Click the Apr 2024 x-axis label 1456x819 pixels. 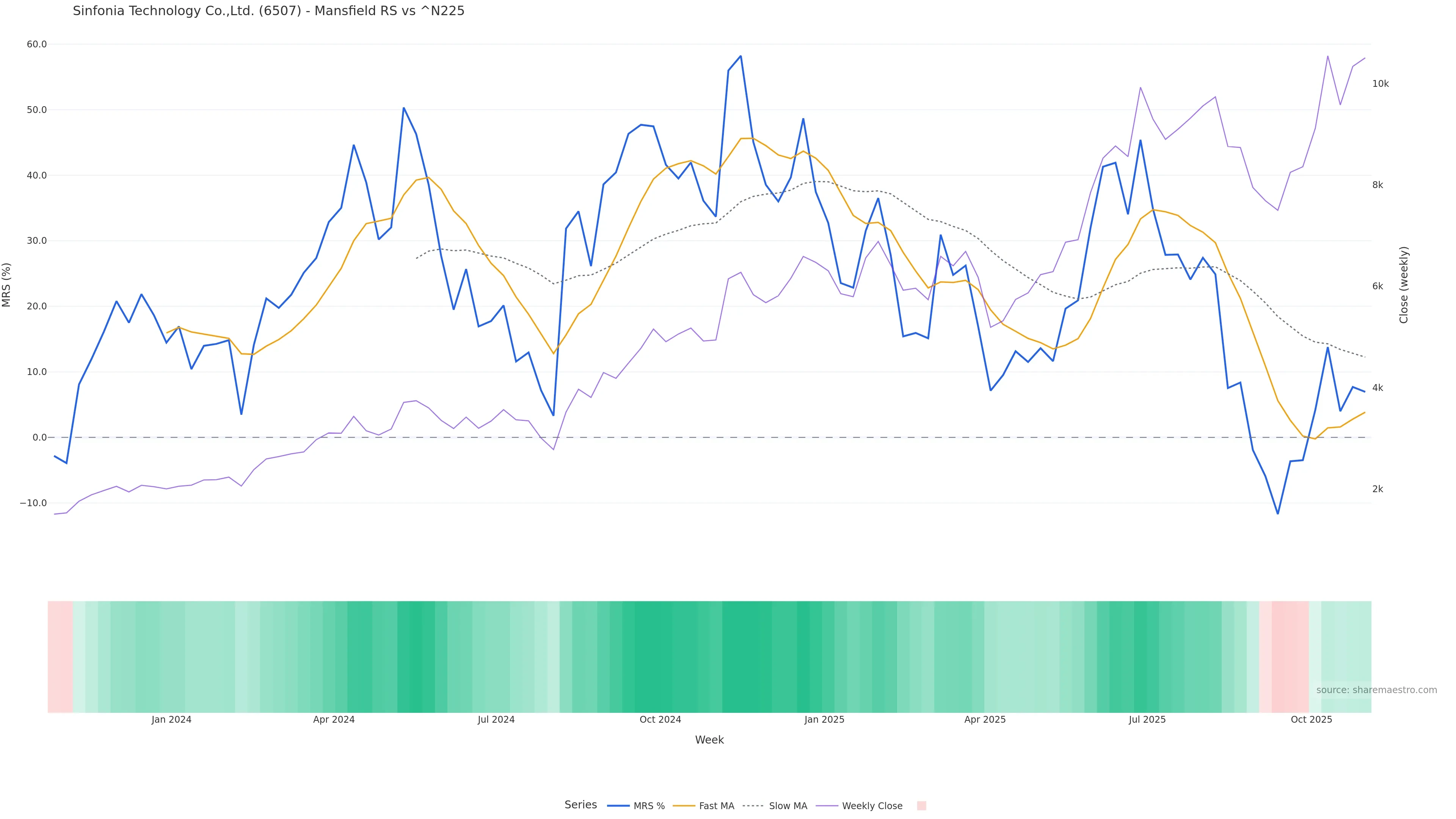(334, 720)
